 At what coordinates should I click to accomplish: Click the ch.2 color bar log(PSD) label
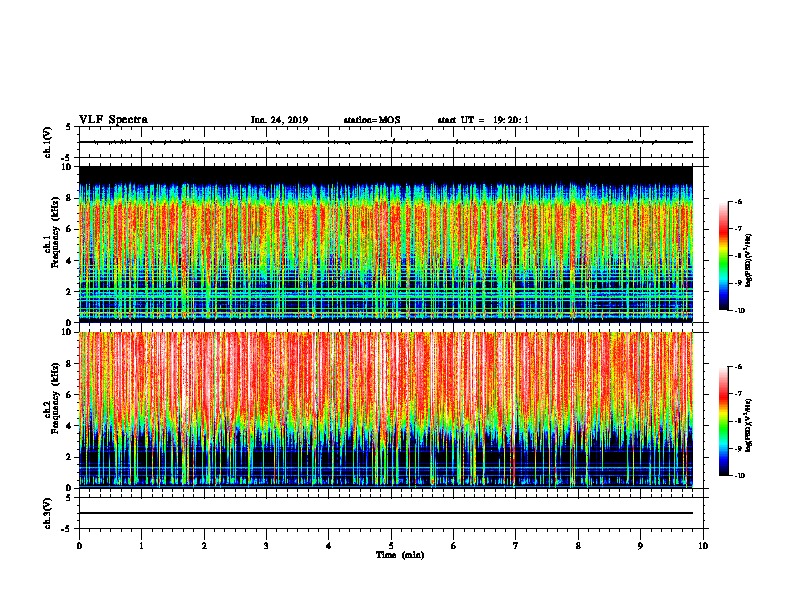(x=749, y=425)
